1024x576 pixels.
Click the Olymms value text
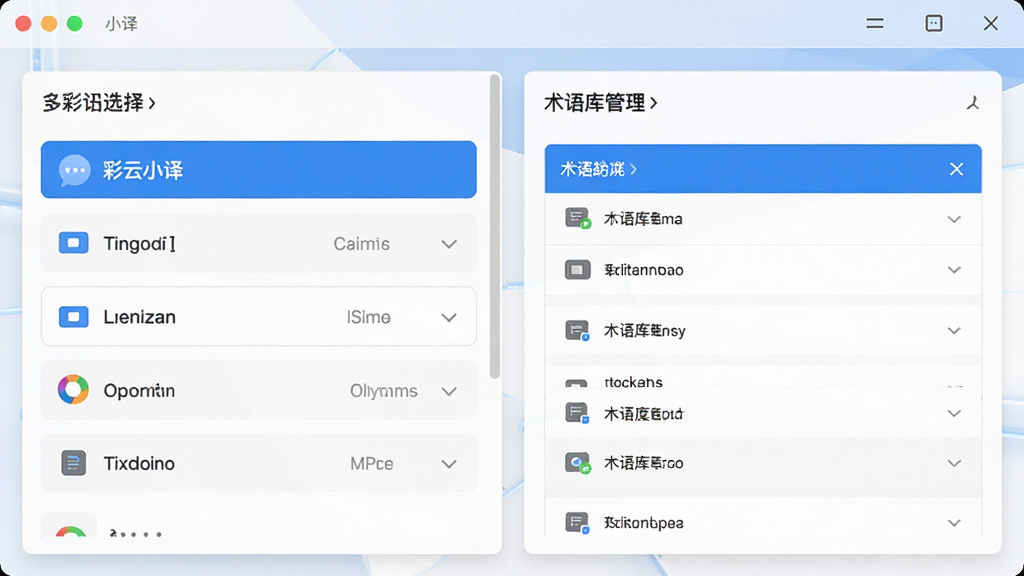click(383, 391)
